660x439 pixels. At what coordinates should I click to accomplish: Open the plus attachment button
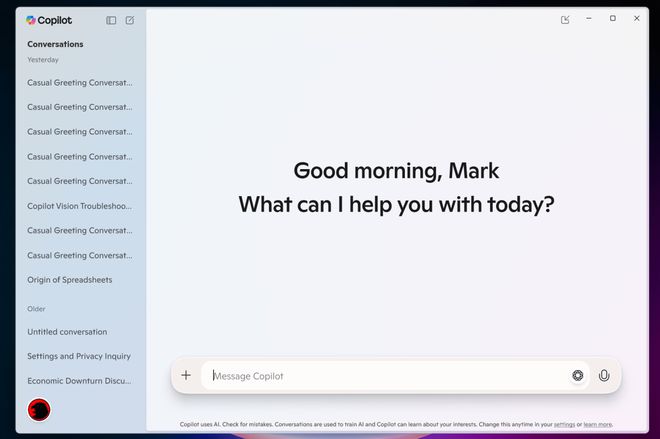(186, 375)
